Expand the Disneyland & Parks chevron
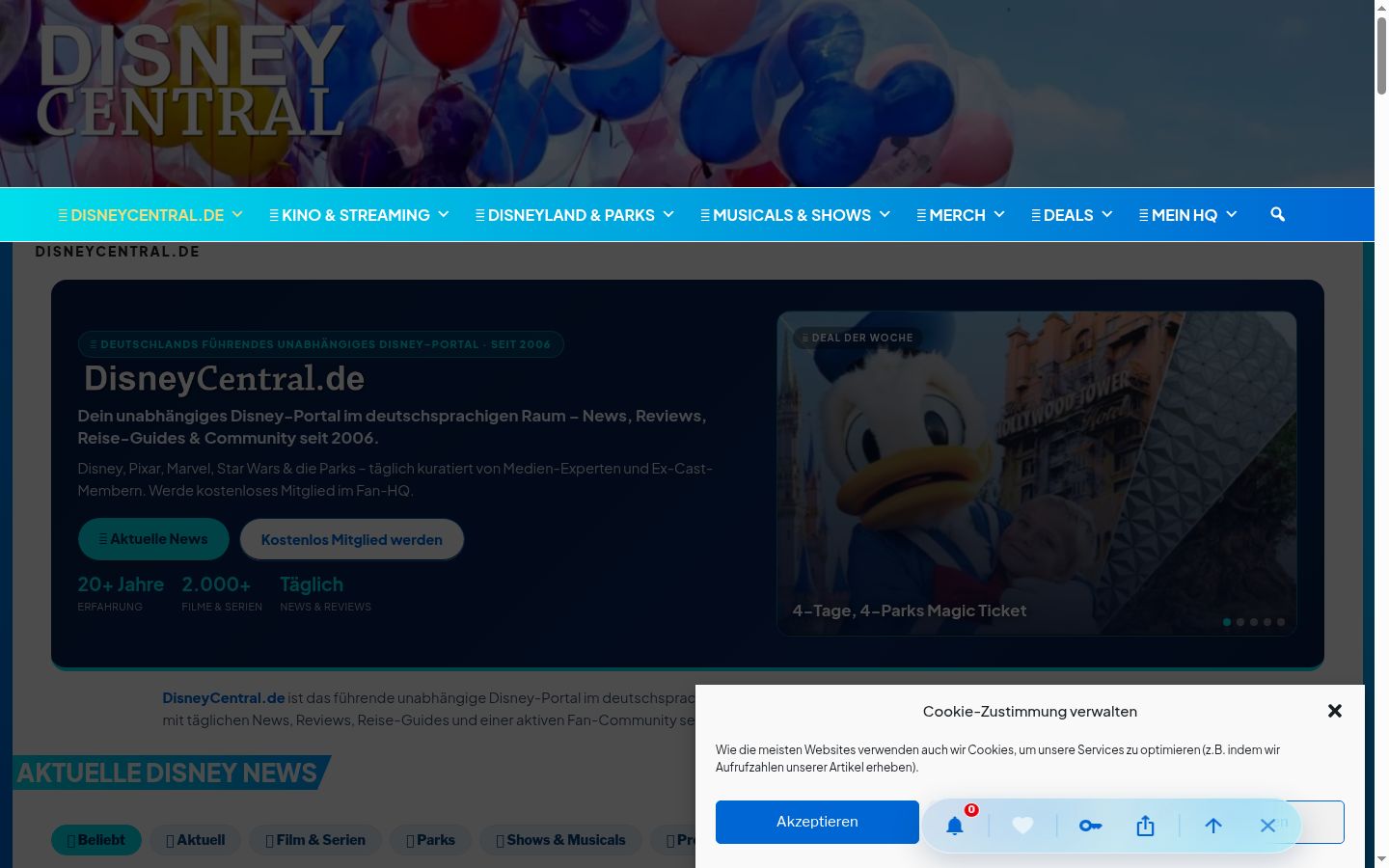1389x868 pixels. pos(668,214)
